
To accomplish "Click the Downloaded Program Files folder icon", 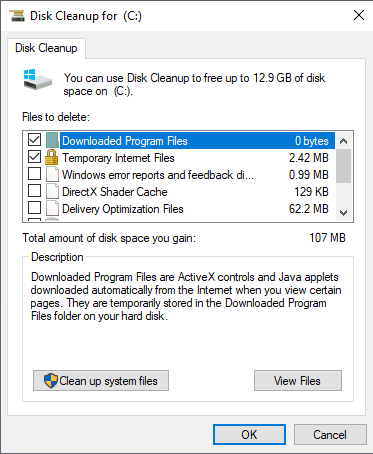I will click(52, 140).
